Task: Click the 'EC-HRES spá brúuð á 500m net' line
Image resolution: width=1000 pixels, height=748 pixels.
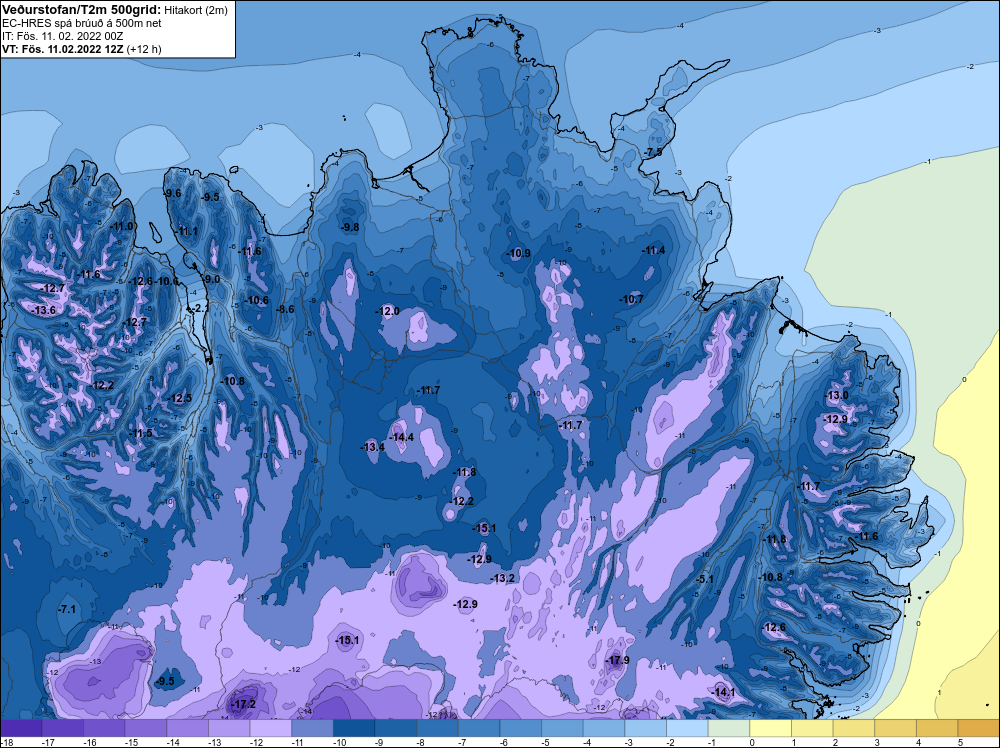Action: click(x=82, y=23)
